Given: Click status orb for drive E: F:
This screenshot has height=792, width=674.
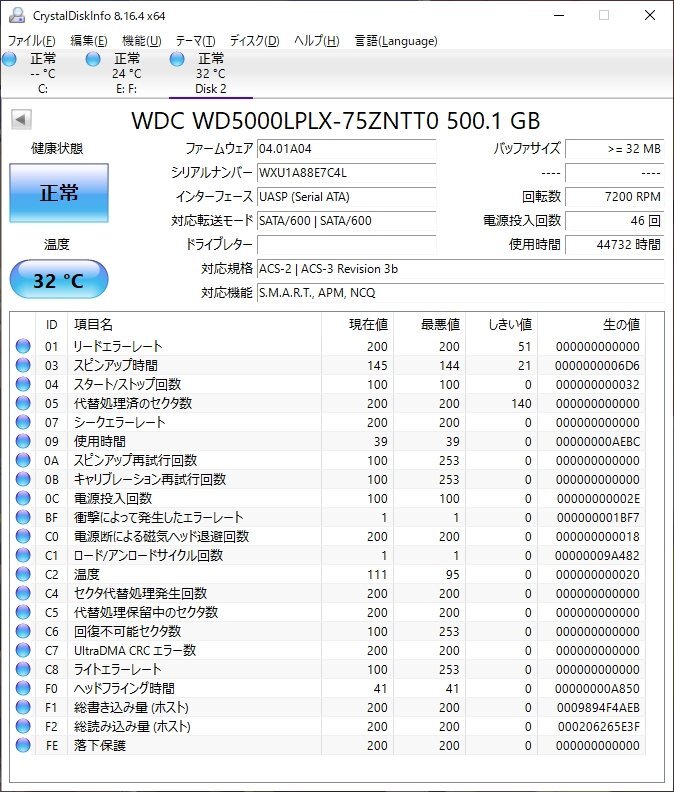Looking at the screenshot, I should [93, 59].
